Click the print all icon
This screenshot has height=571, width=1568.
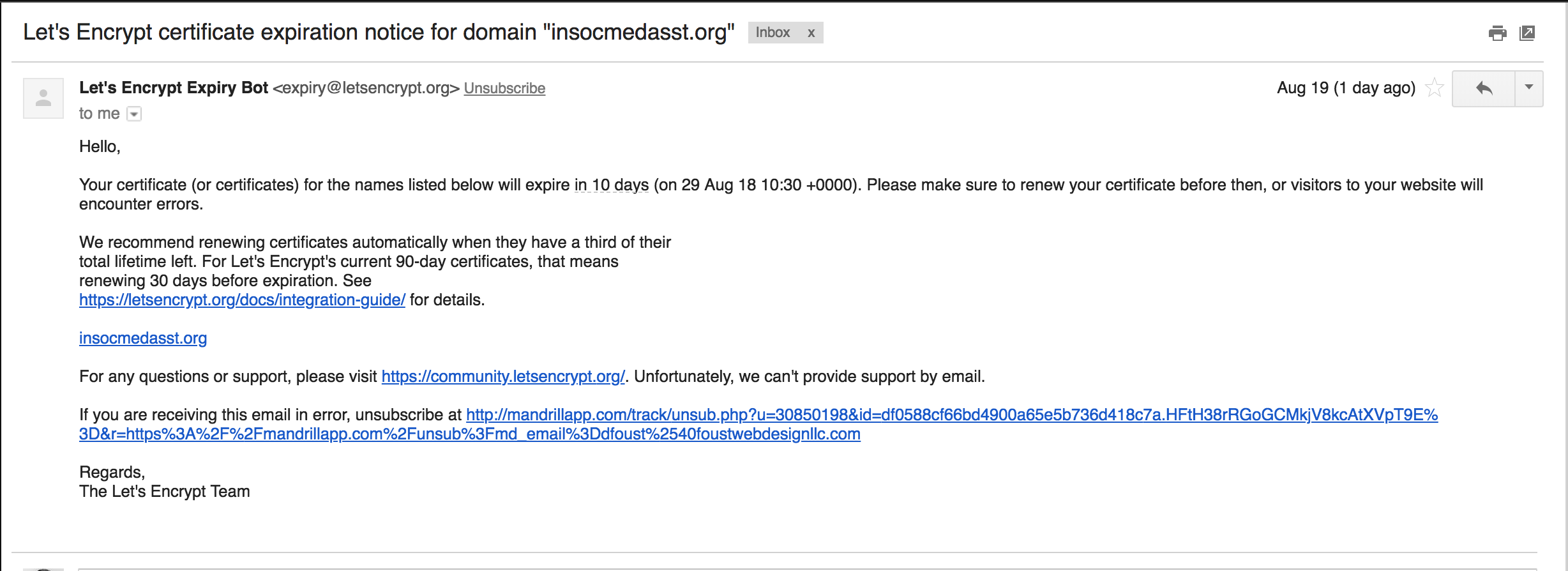pyautogui.click(x=1497, y=33)
